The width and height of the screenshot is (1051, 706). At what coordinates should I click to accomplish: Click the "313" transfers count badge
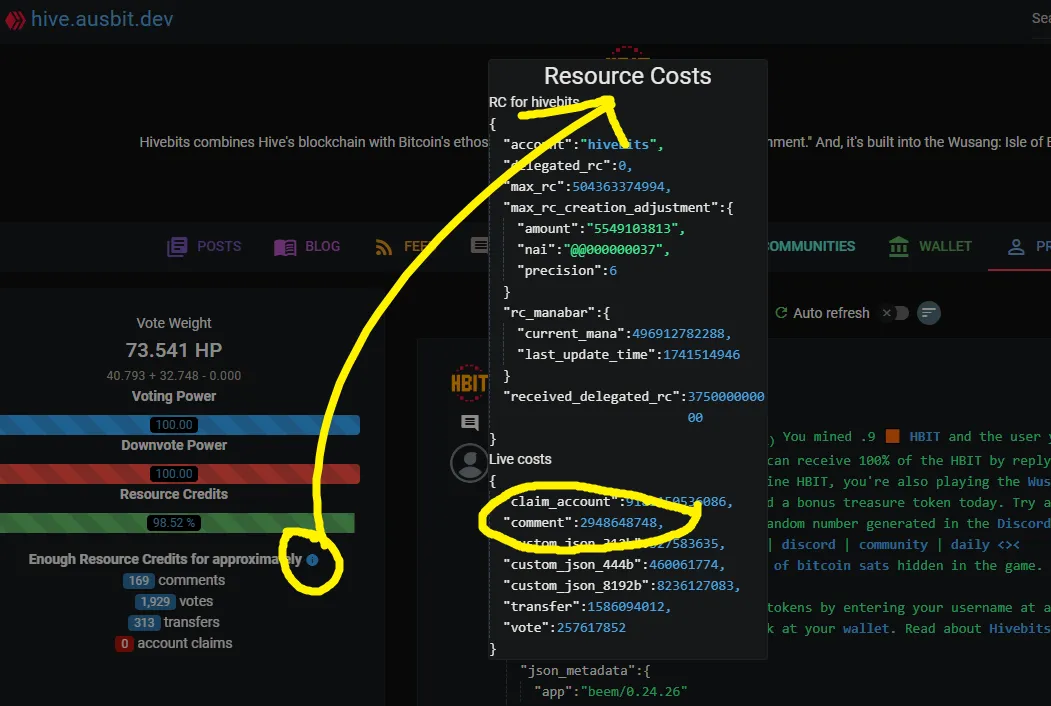143,623
